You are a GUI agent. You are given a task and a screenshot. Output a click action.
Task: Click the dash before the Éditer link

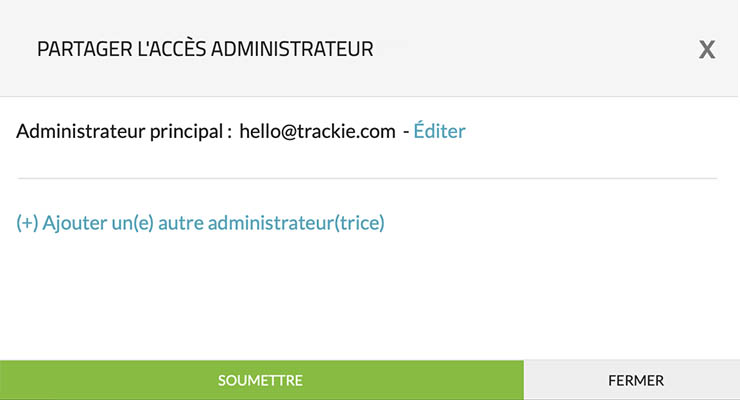tap(405, 131)
